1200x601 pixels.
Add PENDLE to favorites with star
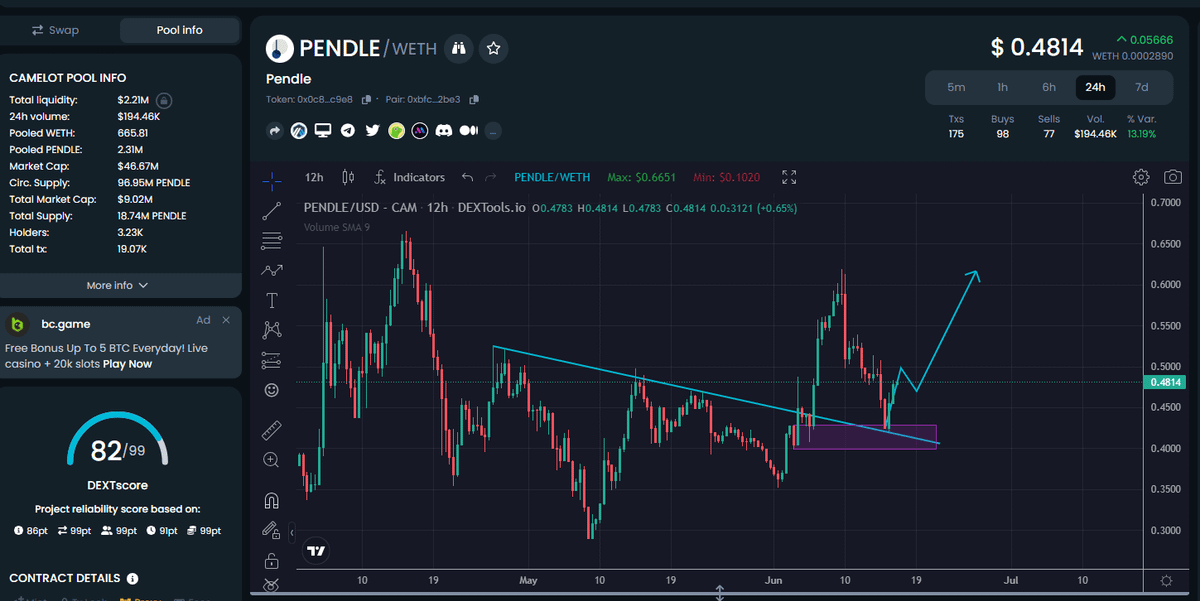pyautogui.click(x=493, y=47)
